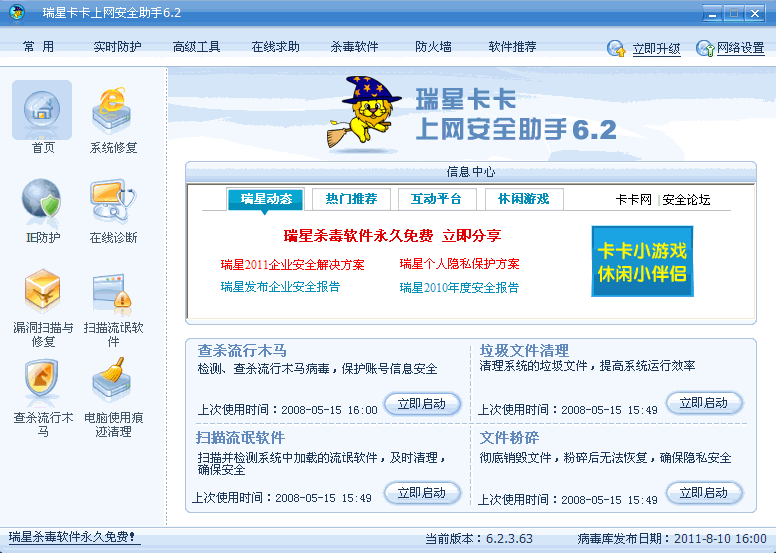Switch to the 互动平台 tab
Viewport: 776px width, 553px height.
coord(436,199)
